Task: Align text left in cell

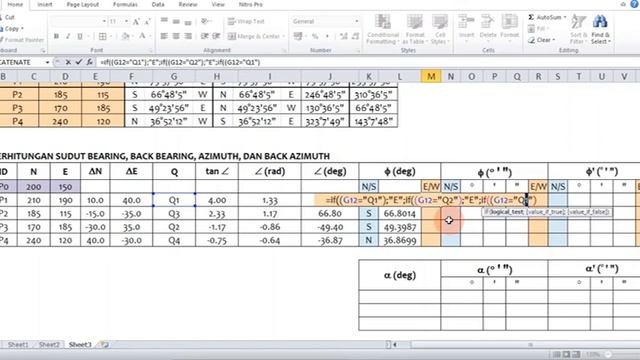Action: 164,36
